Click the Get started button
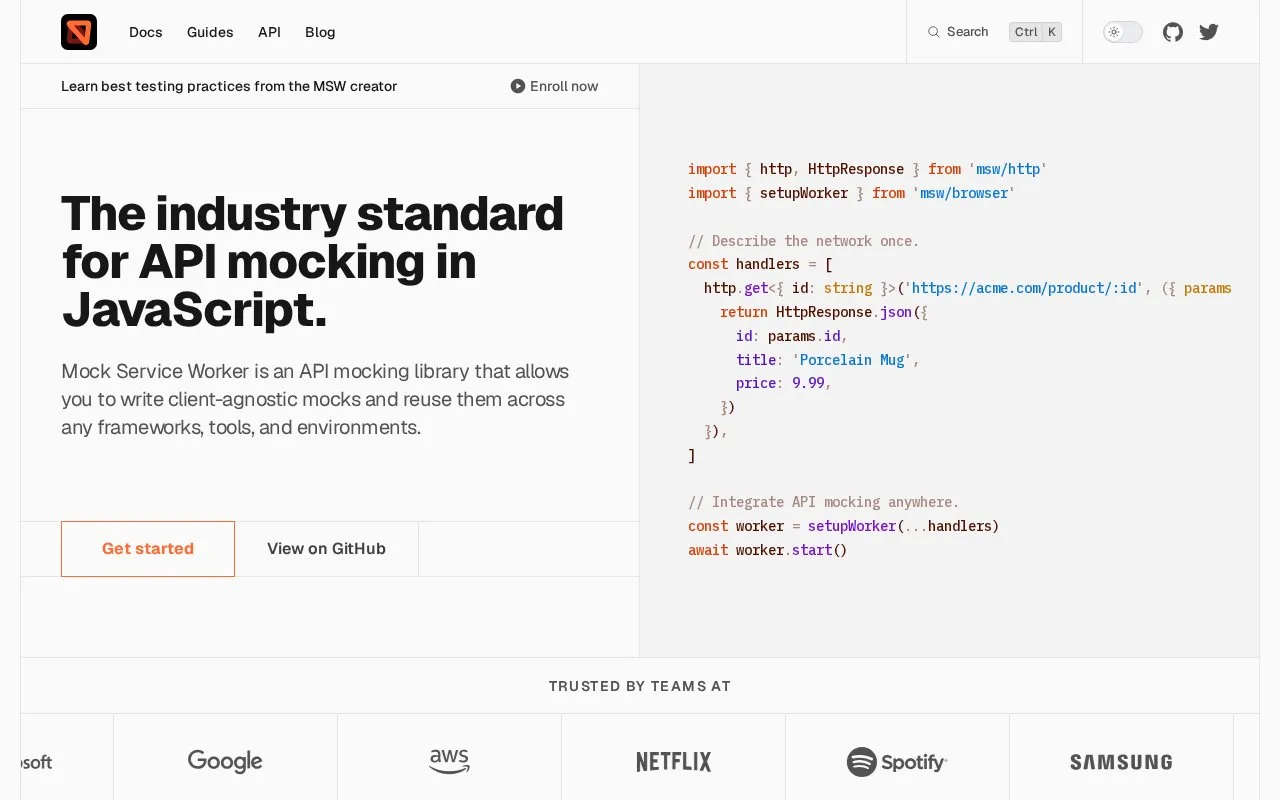Viewport: 1280px width, 800px height. click(148, 549)
